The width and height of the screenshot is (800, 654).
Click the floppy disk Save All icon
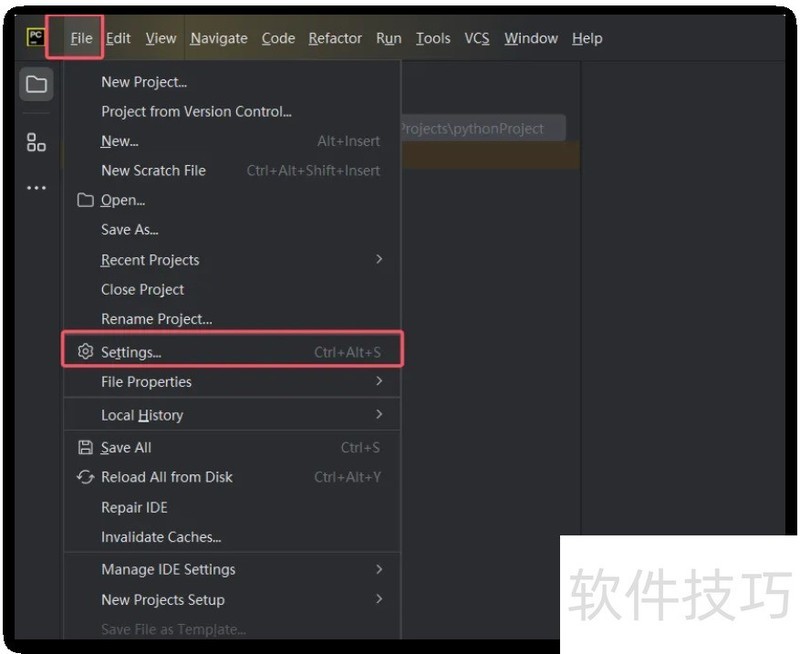coord(85,448)
